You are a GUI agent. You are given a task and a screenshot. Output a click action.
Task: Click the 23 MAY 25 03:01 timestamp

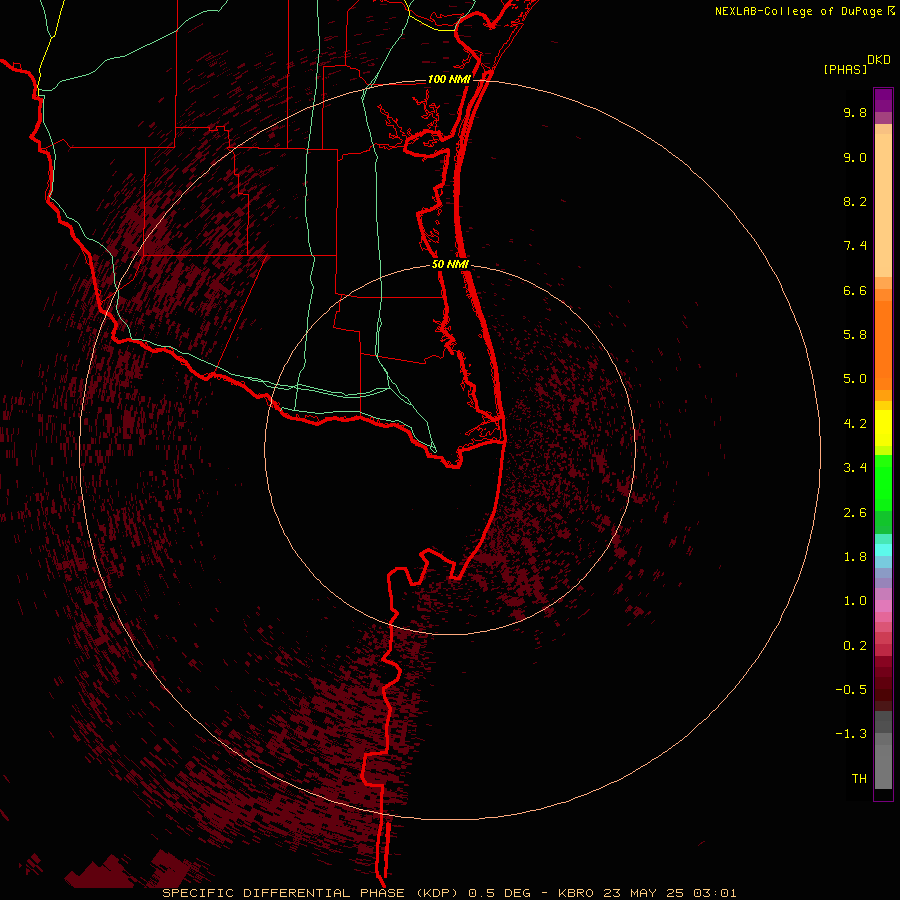tap(670, 893)
